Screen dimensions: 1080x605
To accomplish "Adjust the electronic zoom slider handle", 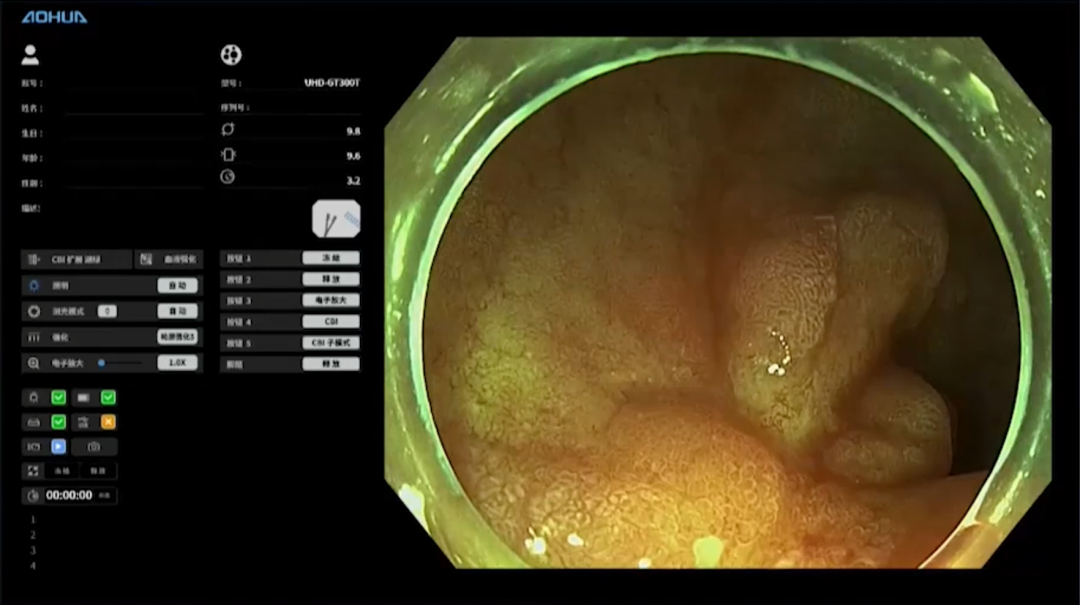I will click(101, 363).
